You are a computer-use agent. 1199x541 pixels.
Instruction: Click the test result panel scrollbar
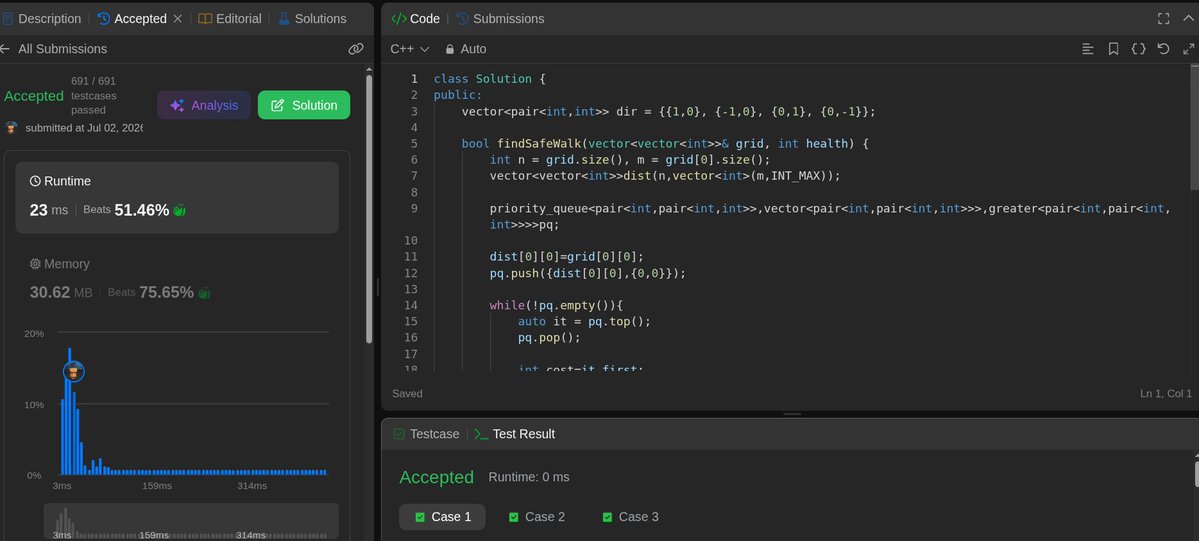coord(1195,473)
